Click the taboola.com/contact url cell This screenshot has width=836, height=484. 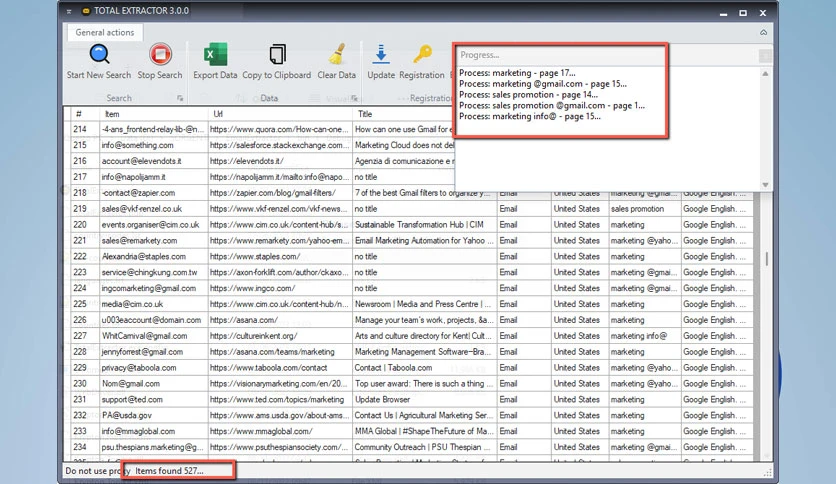click(280, 368)
